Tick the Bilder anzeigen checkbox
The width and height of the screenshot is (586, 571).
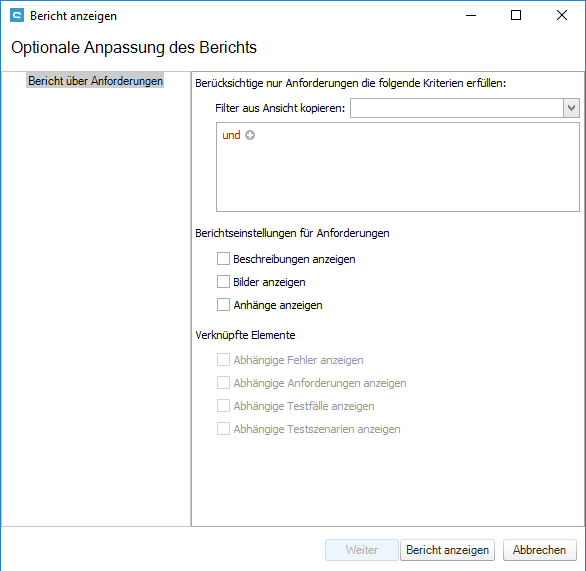[x=223, y=282]
